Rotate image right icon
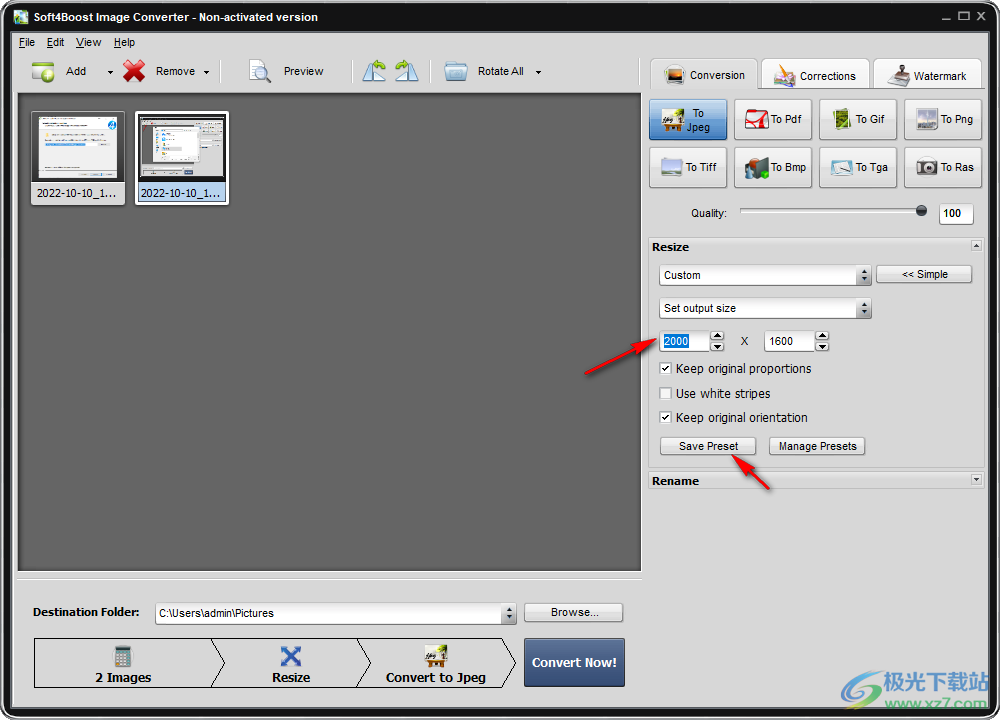Screen dimensions: 1000x720 (406, 71)
